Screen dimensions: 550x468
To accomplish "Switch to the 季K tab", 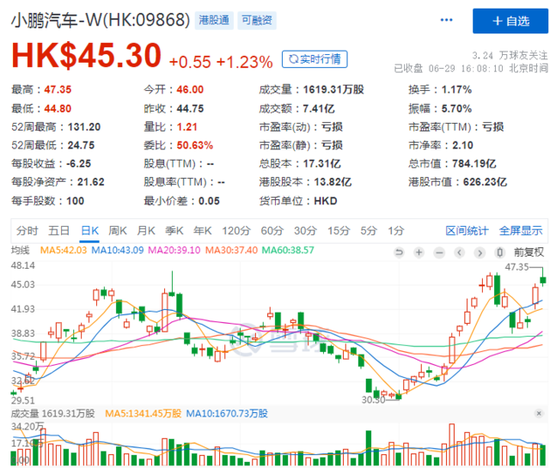I will coord(174,230).
